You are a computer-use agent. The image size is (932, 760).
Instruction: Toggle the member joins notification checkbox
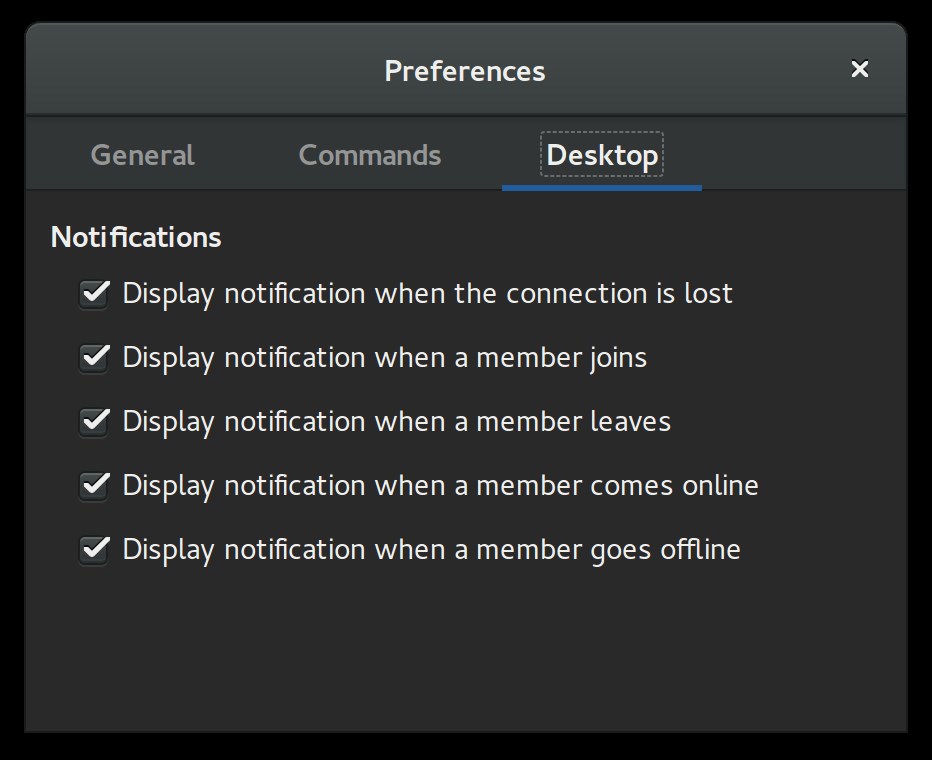click(94, 358)
